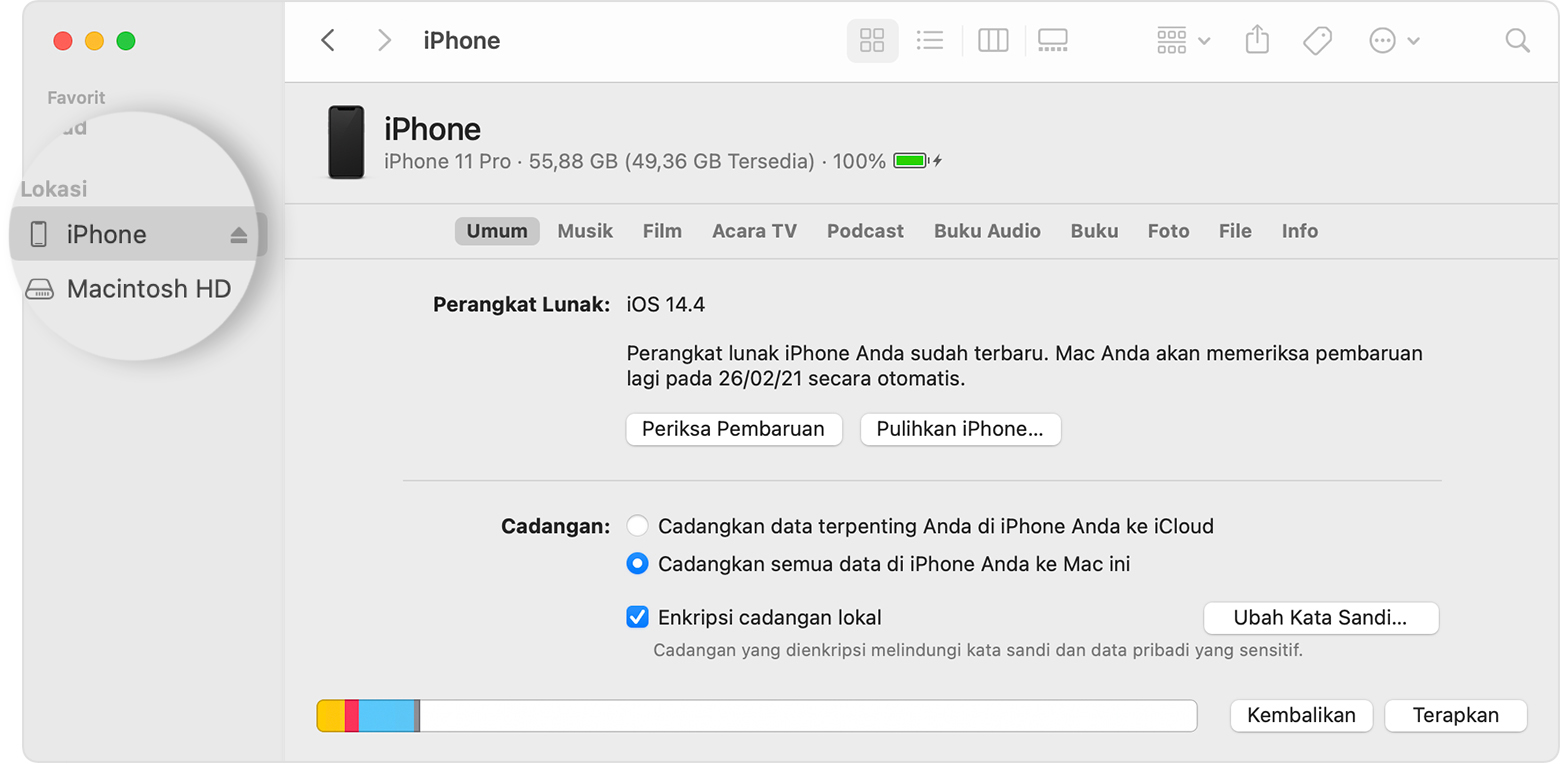The width and height of the screenshot is (1560, 764).
Task: Open the File tab
Action: (x=1235, y=231)
